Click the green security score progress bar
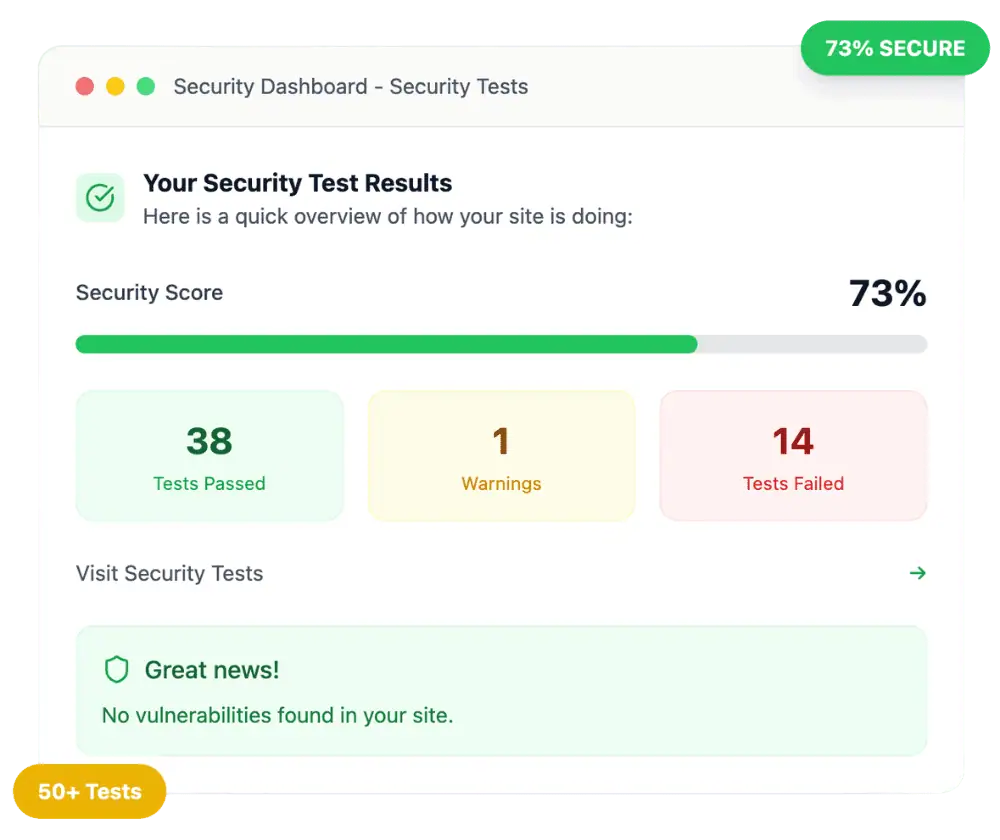The height and width of the screenshot is (840, 1000). 386,344
